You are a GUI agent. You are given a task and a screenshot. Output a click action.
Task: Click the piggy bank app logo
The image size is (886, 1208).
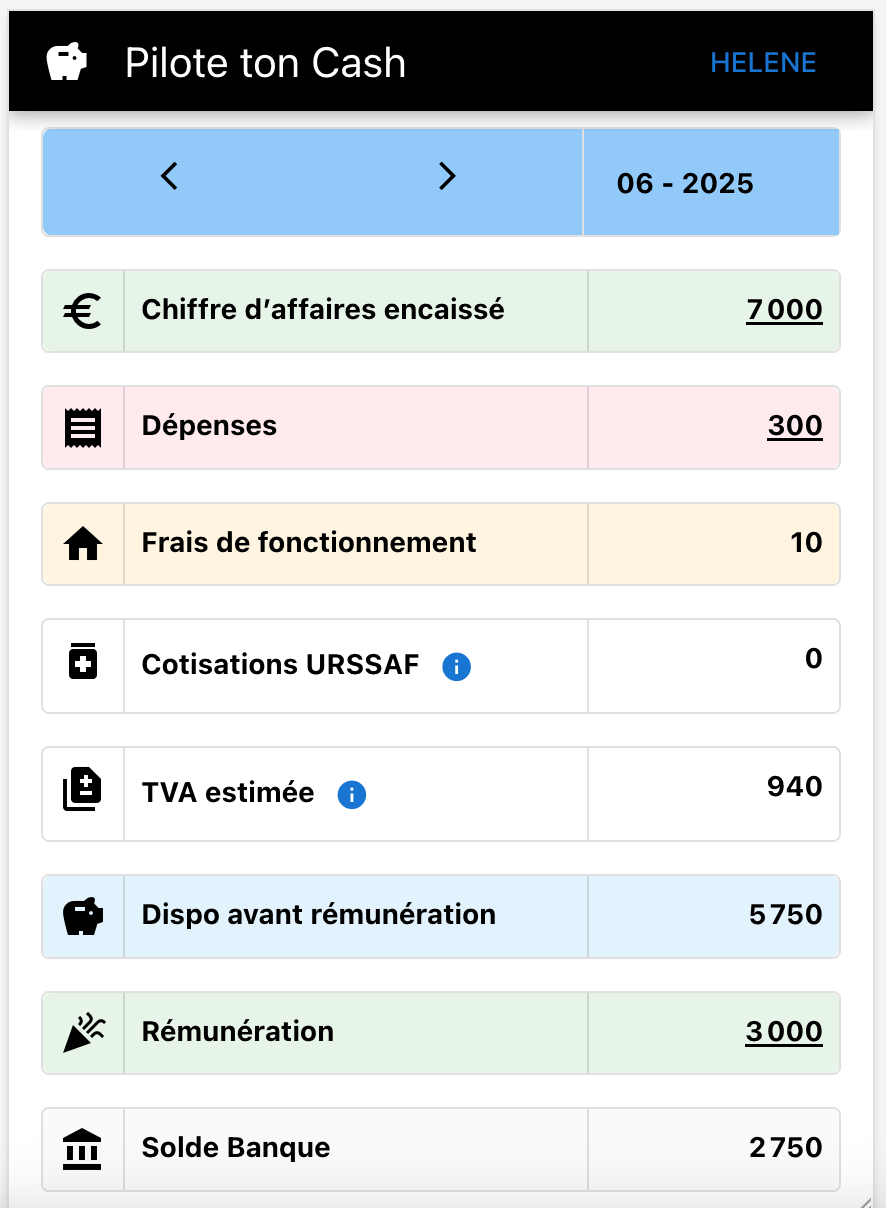tap(67, 63)
